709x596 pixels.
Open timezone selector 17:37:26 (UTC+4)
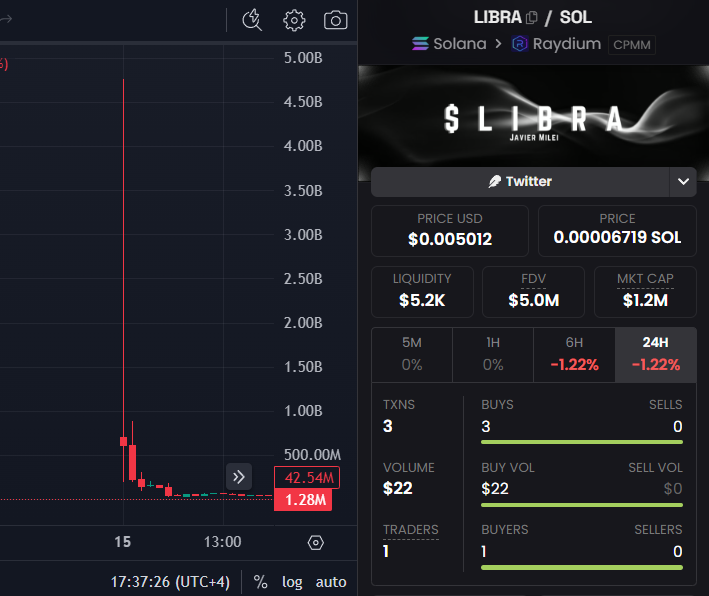(x=170, y=582)
